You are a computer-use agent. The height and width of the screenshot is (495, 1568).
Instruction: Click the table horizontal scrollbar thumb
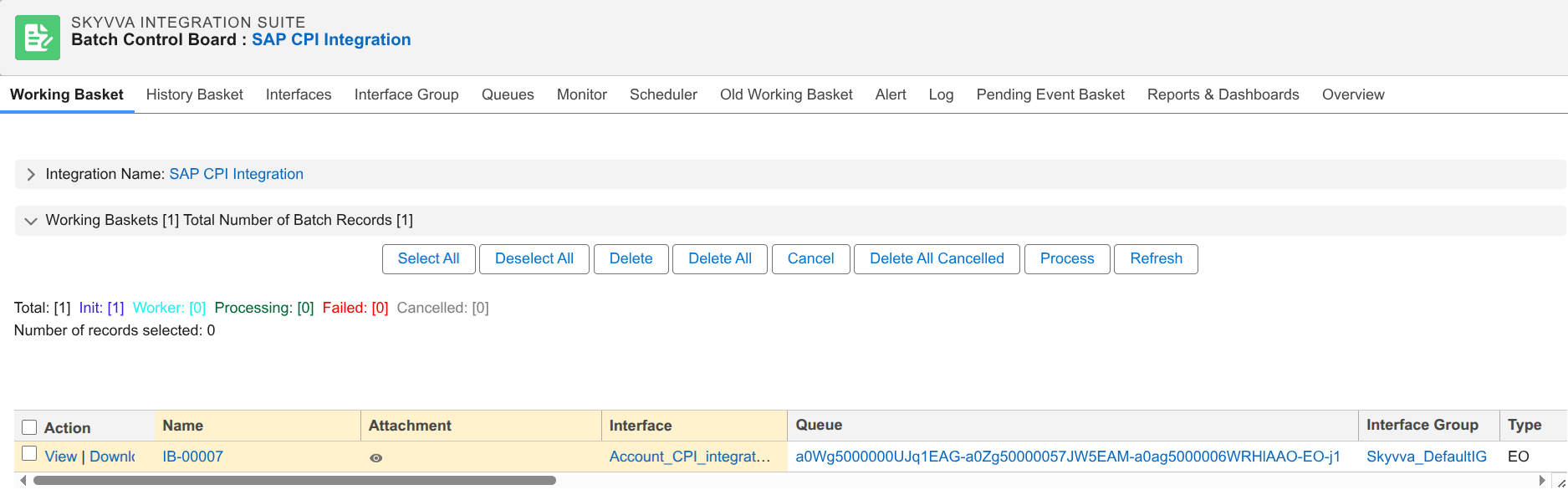294,481
